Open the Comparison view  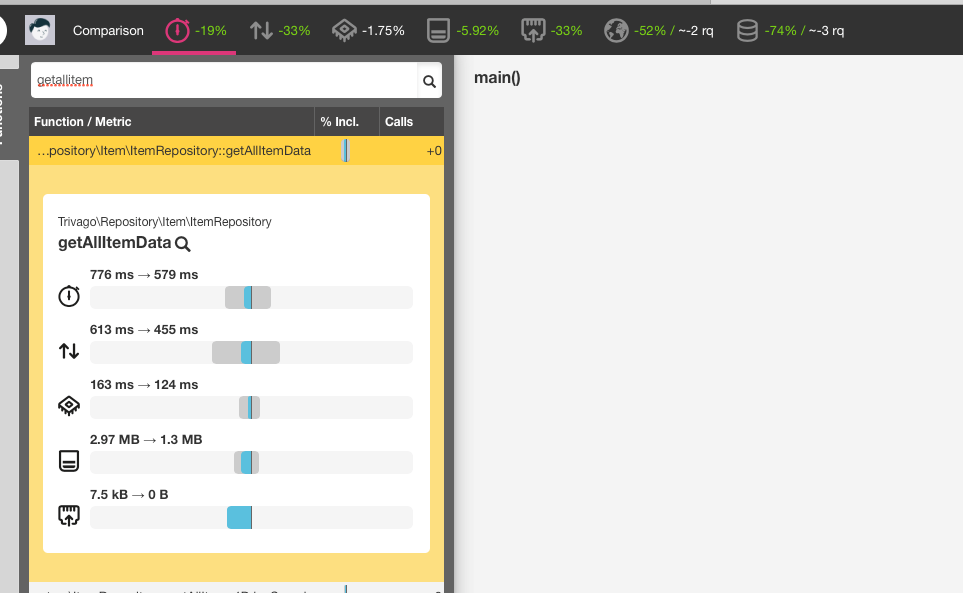point(108,30)
